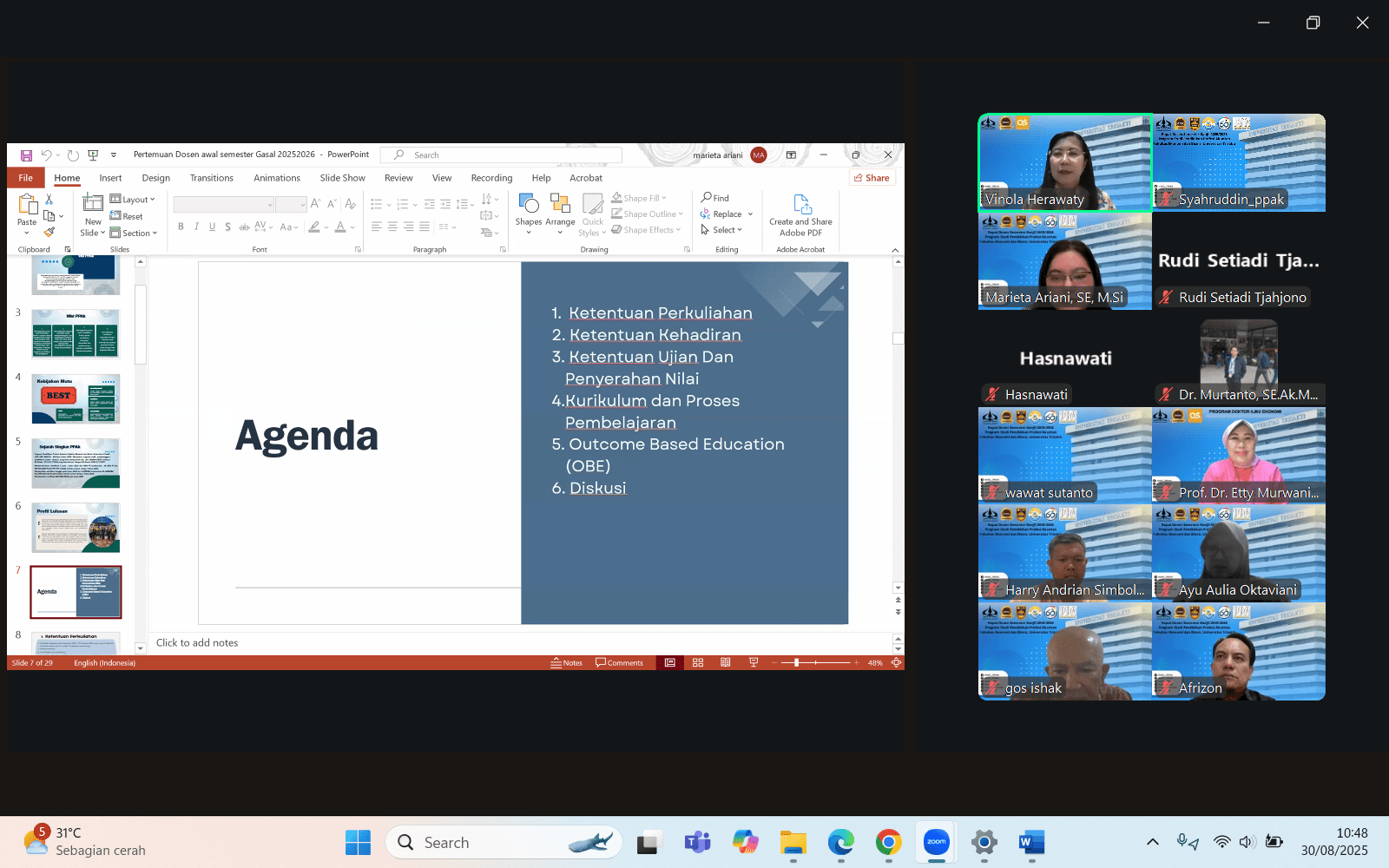
Task: Launch Google Chrome from the taskbar
Action: 888,842
